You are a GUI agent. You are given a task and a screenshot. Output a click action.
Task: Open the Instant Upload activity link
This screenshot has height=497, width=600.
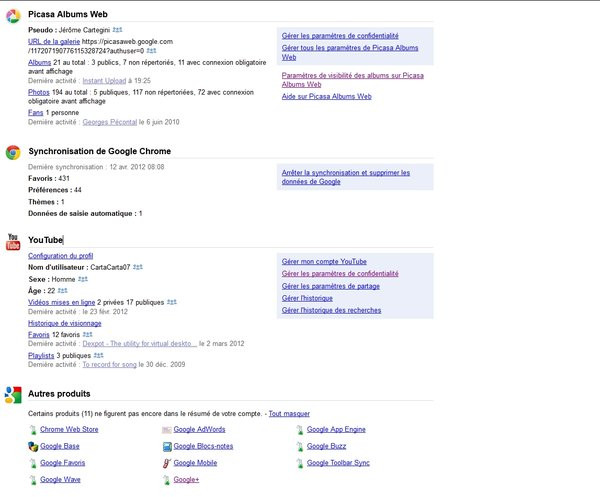coord(104,80)
